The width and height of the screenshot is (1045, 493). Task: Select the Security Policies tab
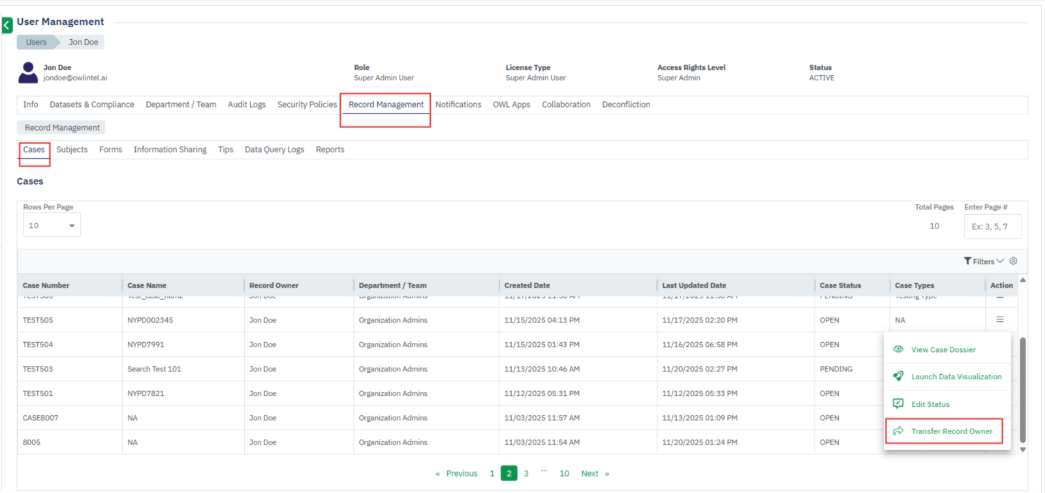click(307, 104)
